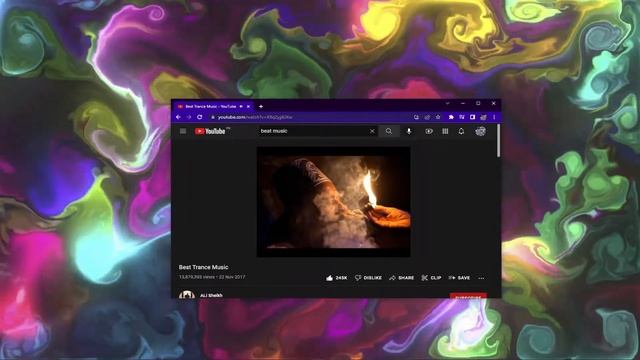The width and height of the screenshot is (640, 360).
Task: Open the more actions ellipsis under the video
Action: pos(481,278)
